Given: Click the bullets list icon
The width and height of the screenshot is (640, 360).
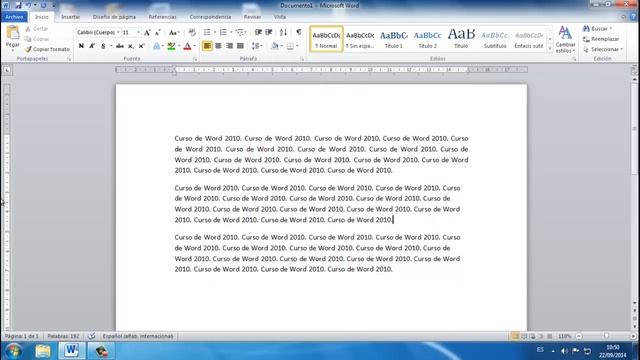Looking at the screenshot, I should pos(207,32).
